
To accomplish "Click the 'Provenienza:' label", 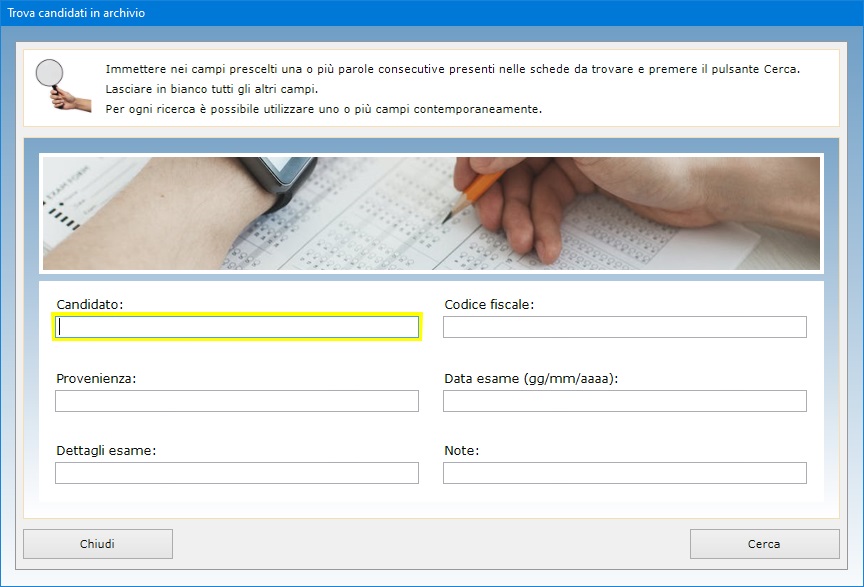I will (96, 379).
